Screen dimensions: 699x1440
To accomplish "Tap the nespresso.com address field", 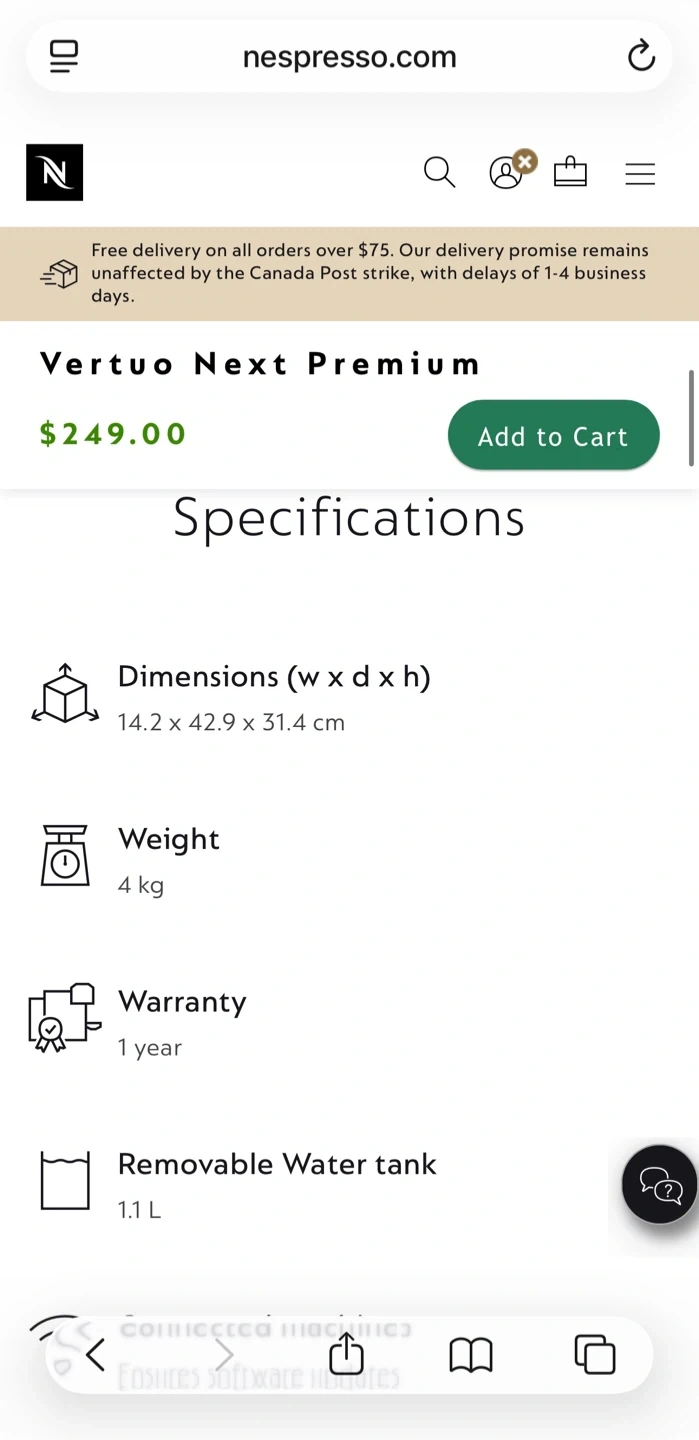I will [x=349, y=57].
